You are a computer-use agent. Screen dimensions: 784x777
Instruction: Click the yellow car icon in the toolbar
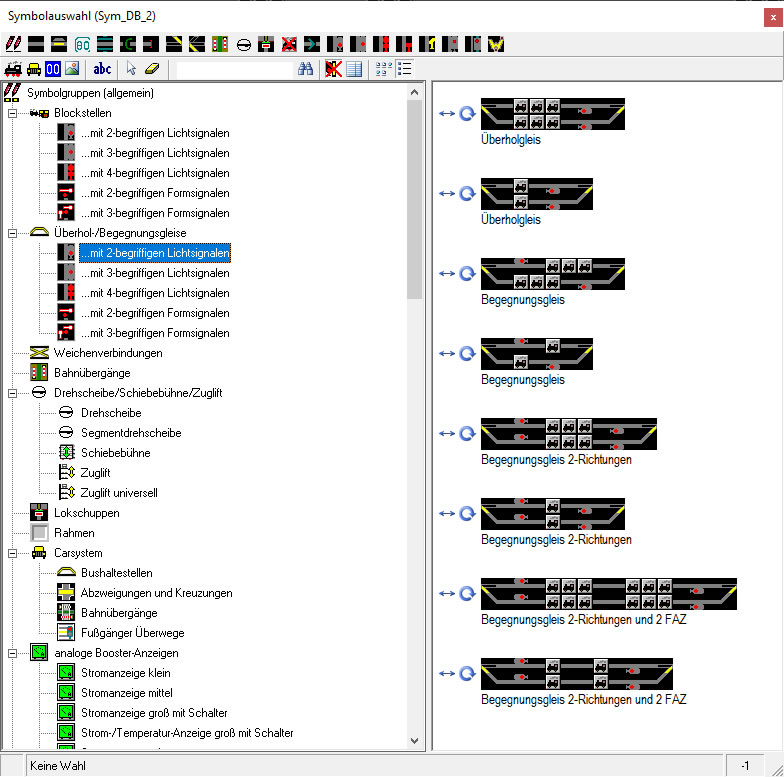tap(33, 69)
